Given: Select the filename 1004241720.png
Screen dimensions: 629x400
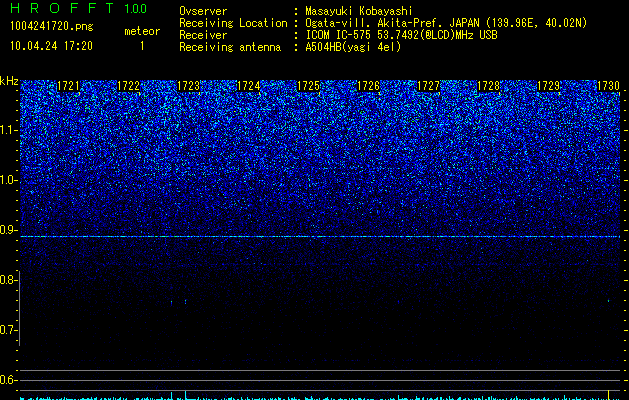Looking at the screenshot, I should [52, 27].
